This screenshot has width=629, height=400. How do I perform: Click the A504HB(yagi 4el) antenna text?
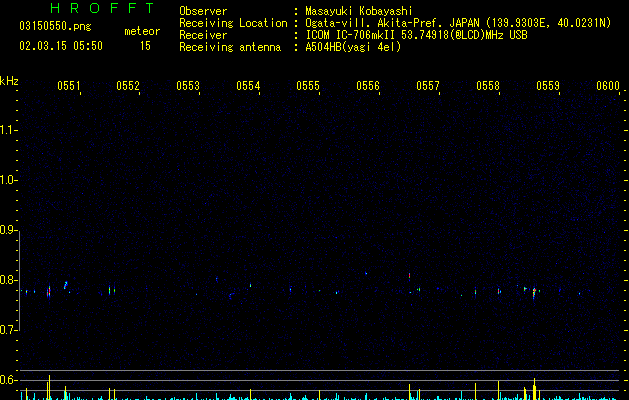tap(353, 47)
